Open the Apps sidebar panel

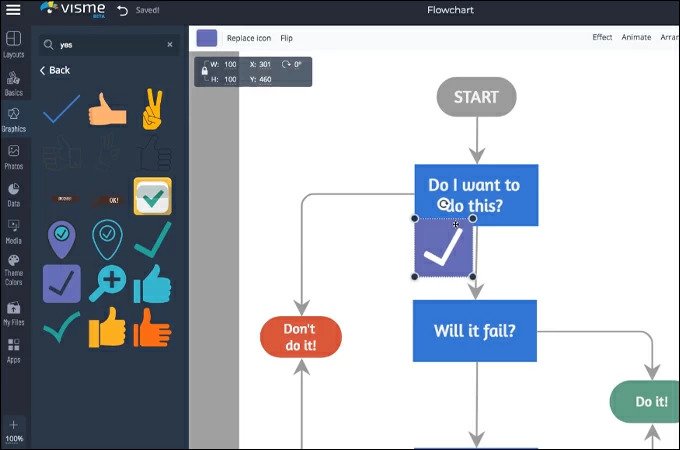(14, 349)
